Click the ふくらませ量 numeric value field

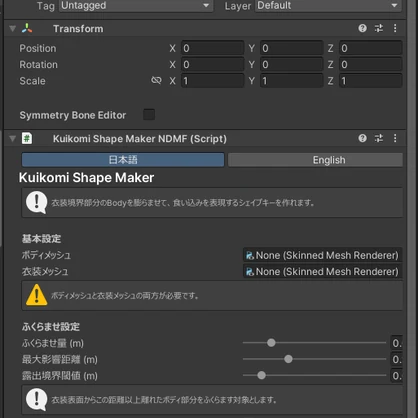click(396, 343)
